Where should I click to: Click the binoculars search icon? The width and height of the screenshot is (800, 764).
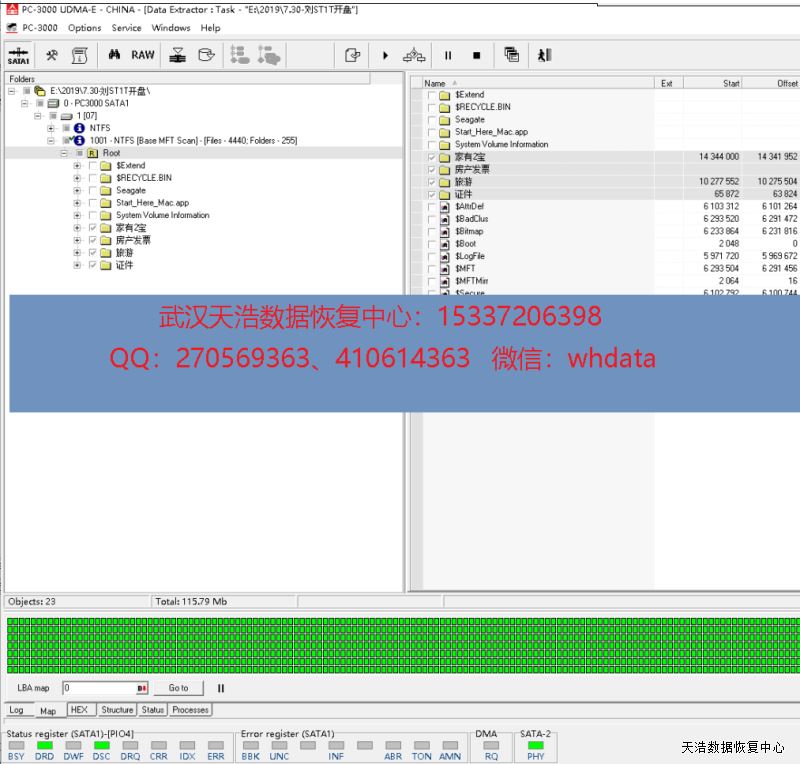(x=115, y=55)
